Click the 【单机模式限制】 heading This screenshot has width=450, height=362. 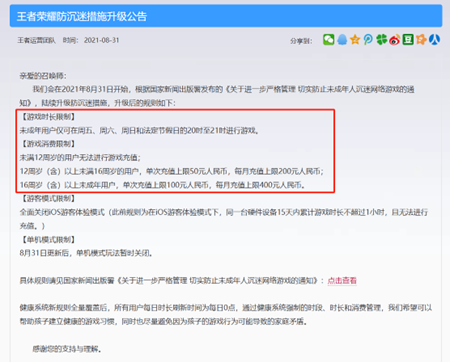(x=49, y=239)
